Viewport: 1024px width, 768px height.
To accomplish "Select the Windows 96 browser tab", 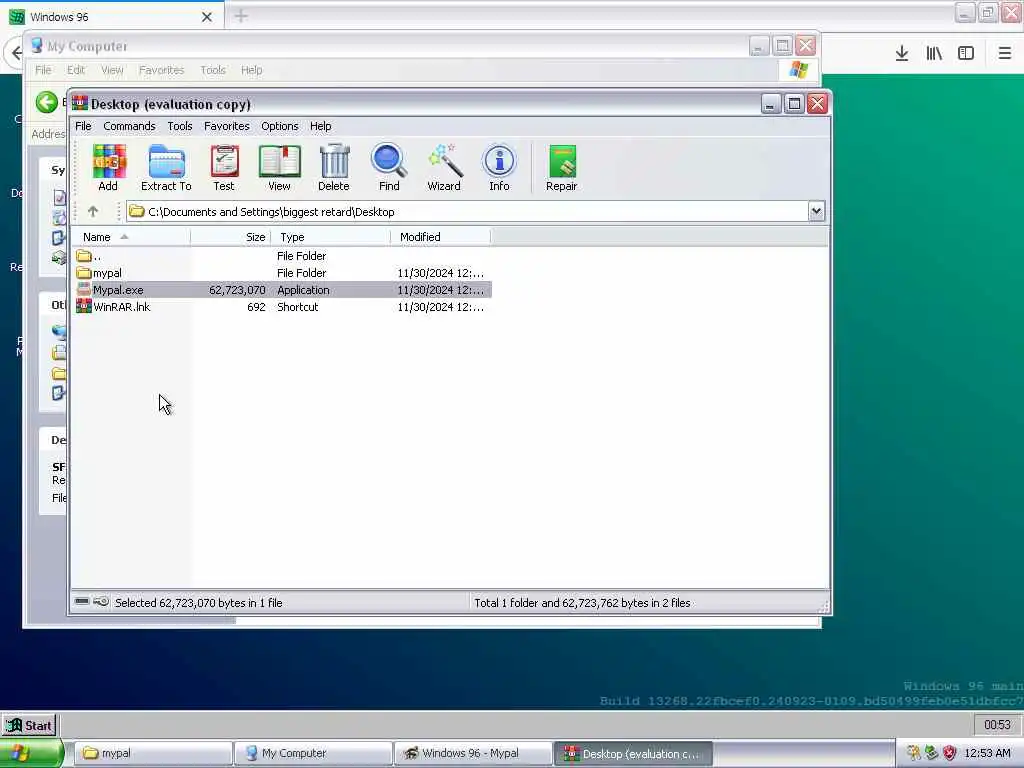I will tap(111, 16).
